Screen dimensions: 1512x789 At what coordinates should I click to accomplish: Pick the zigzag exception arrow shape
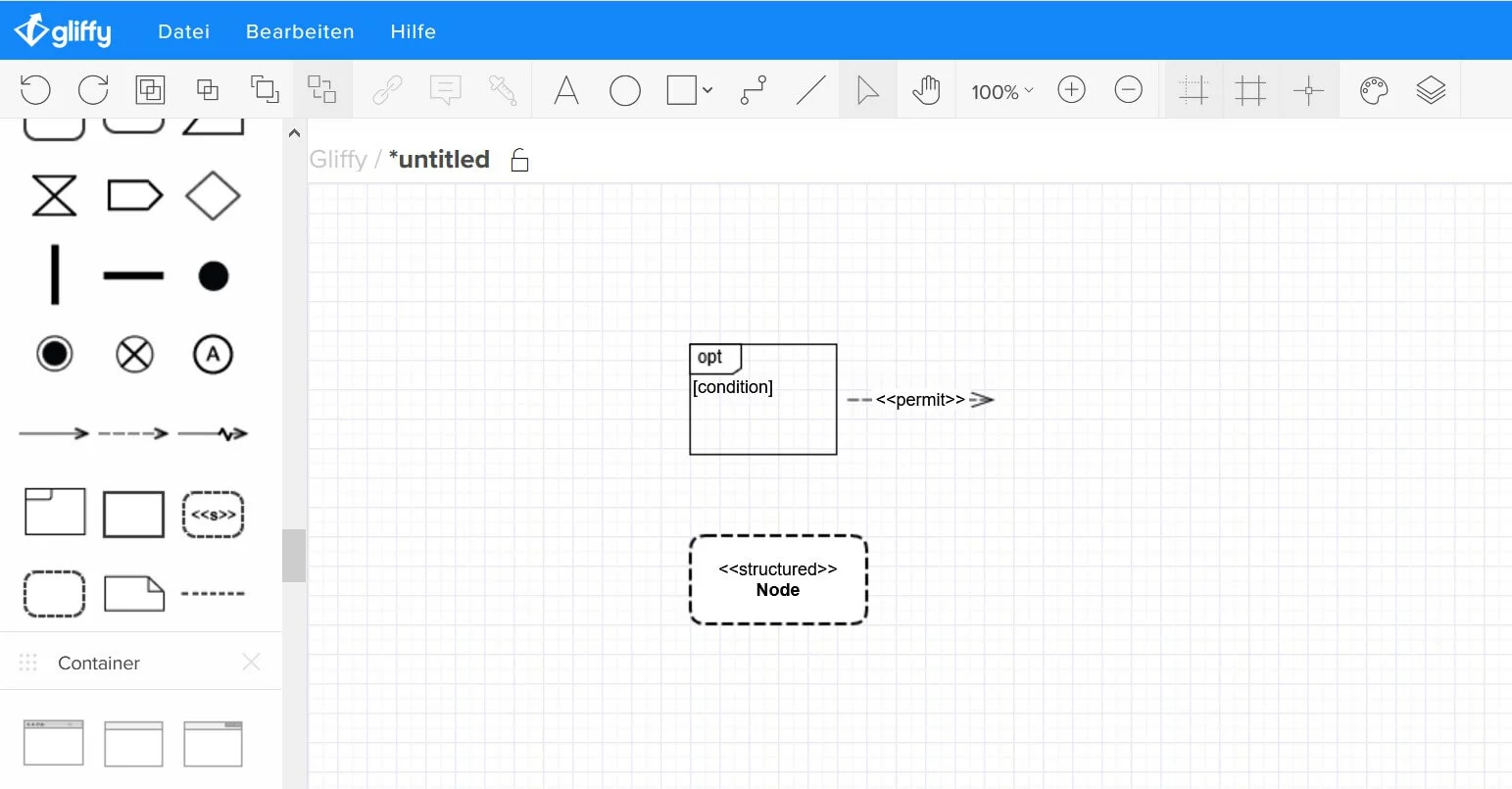pyautogui.click(x=213, y=433)
